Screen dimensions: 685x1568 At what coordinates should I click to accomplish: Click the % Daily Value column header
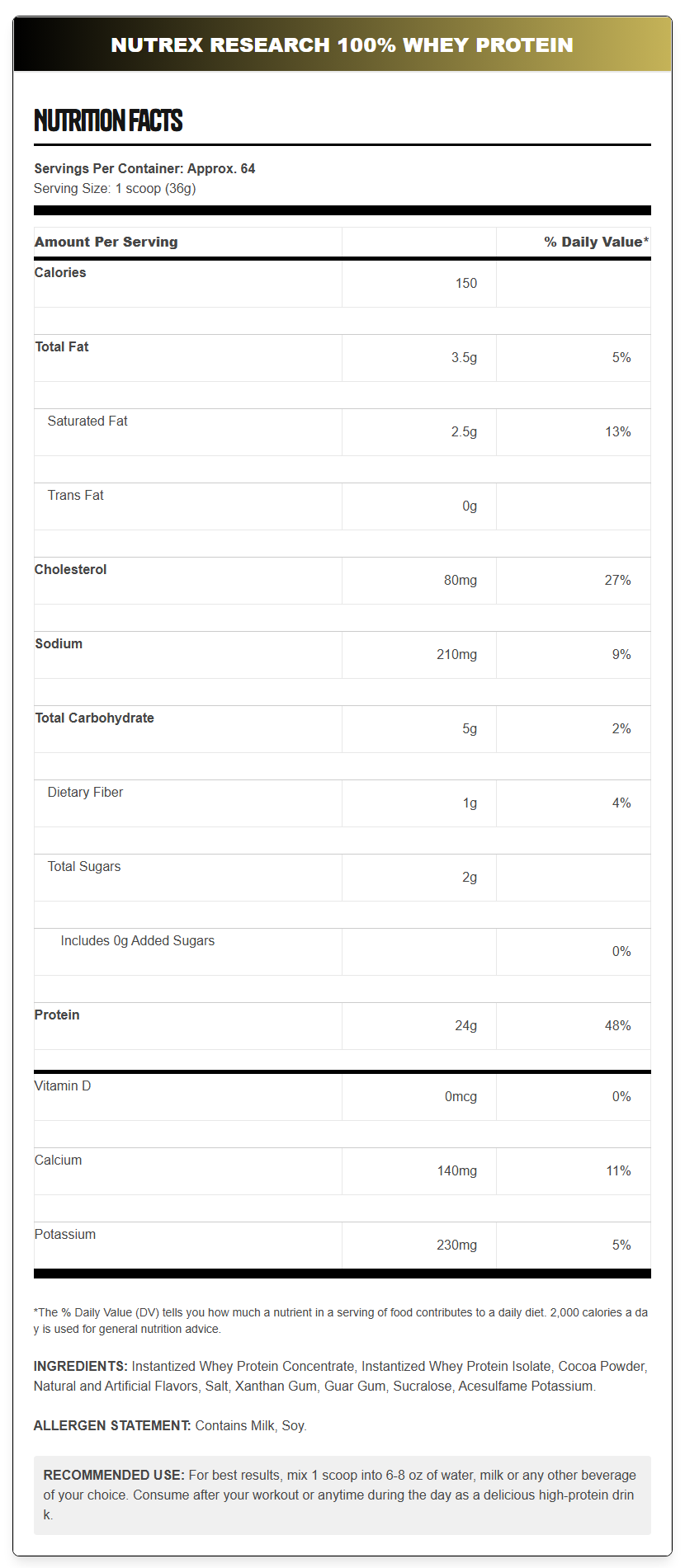(596, 242)
